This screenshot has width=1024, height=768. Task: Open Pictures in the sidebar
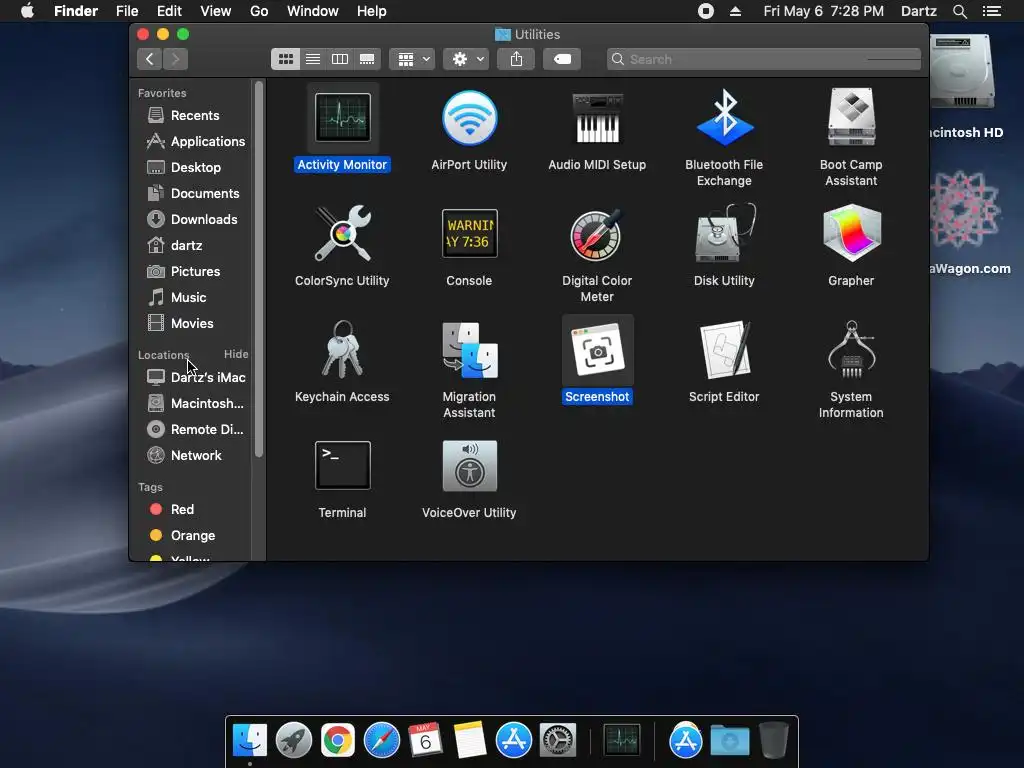coord(195,271)
